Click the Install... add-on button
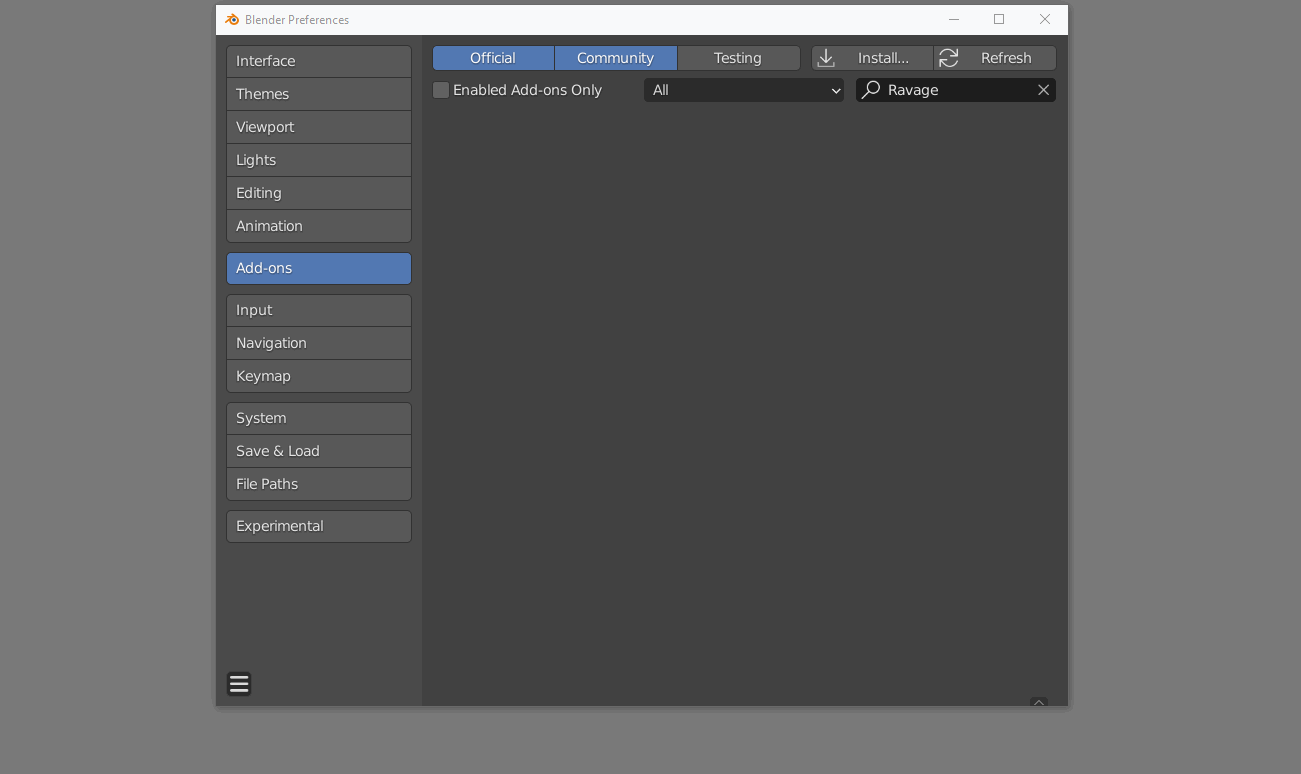 (872, 58)
